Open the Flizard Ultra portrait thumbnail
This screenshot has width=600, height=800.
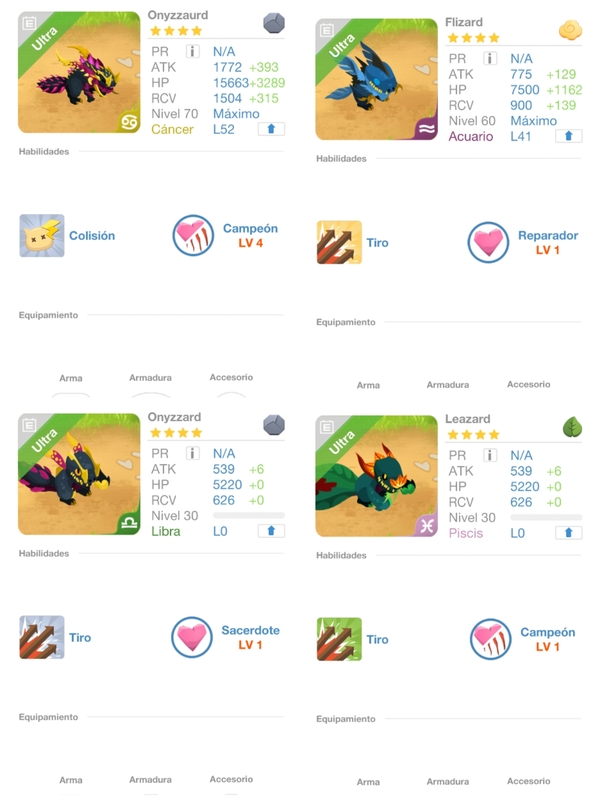[377, 80]
